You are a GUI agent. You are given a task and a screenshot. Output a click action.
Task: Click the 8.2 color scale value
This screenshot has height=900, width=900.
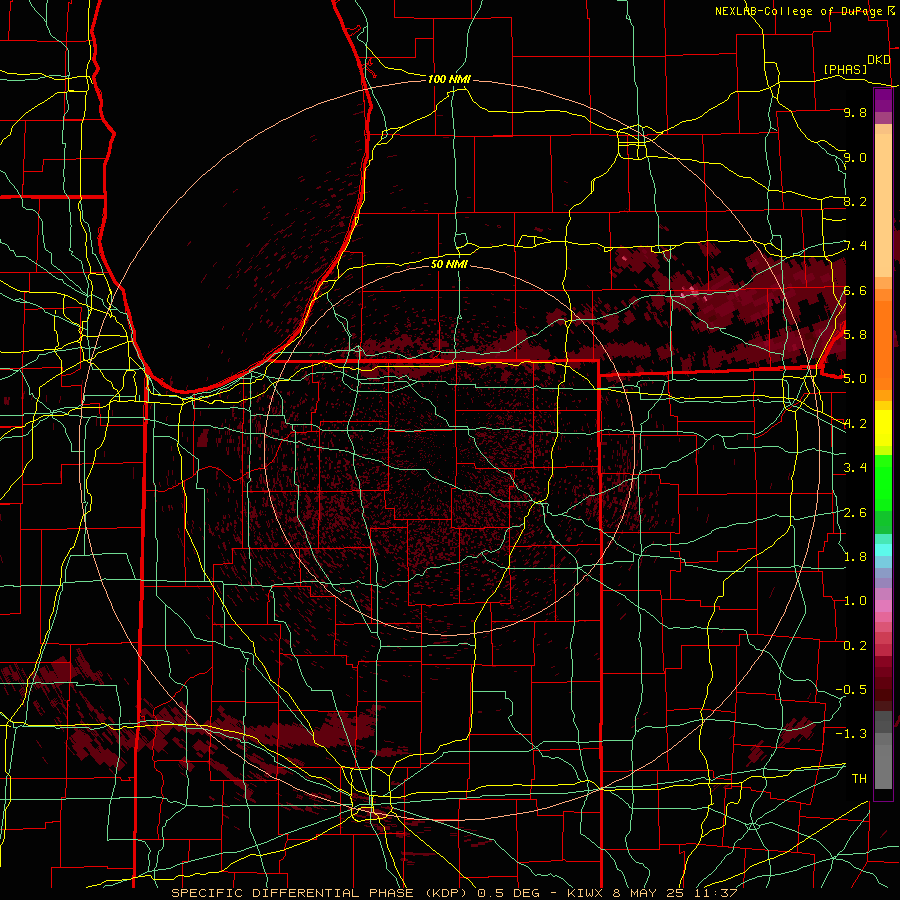(855, 201)
